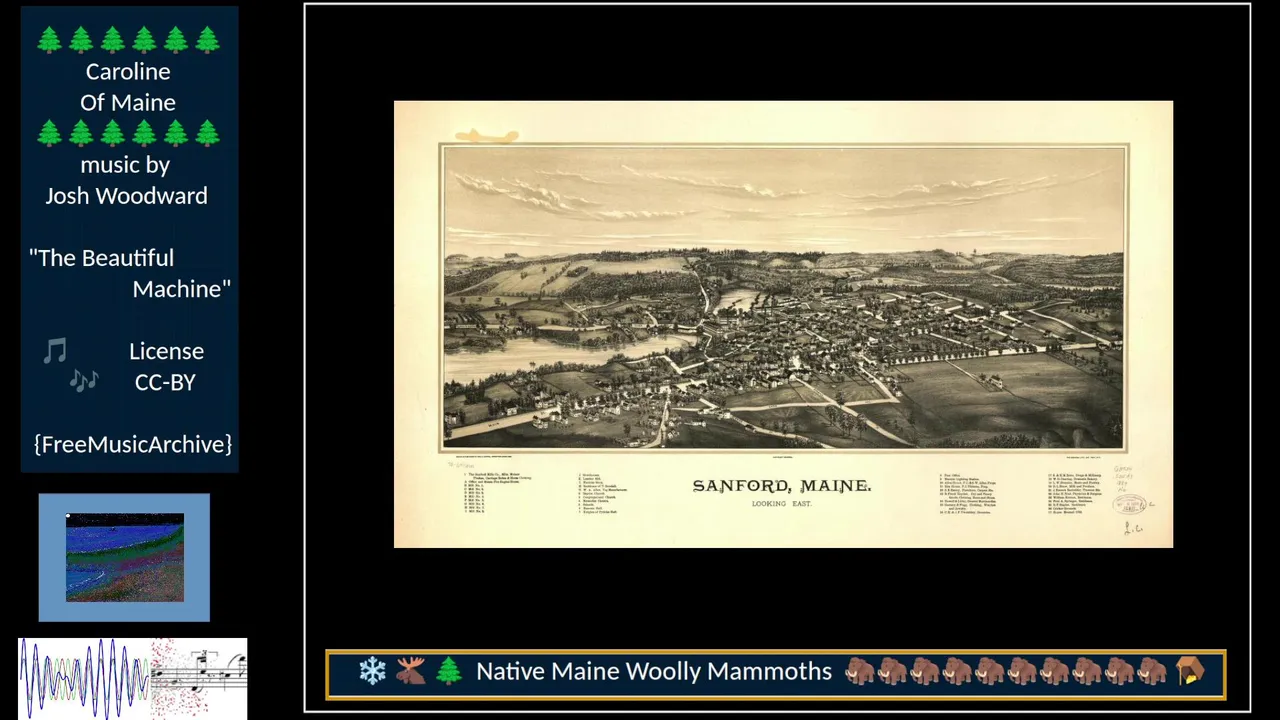
Task: Click the 'SANFORD, MAINE.' map title
Action: pyautogui.click(x=782, y=486)
